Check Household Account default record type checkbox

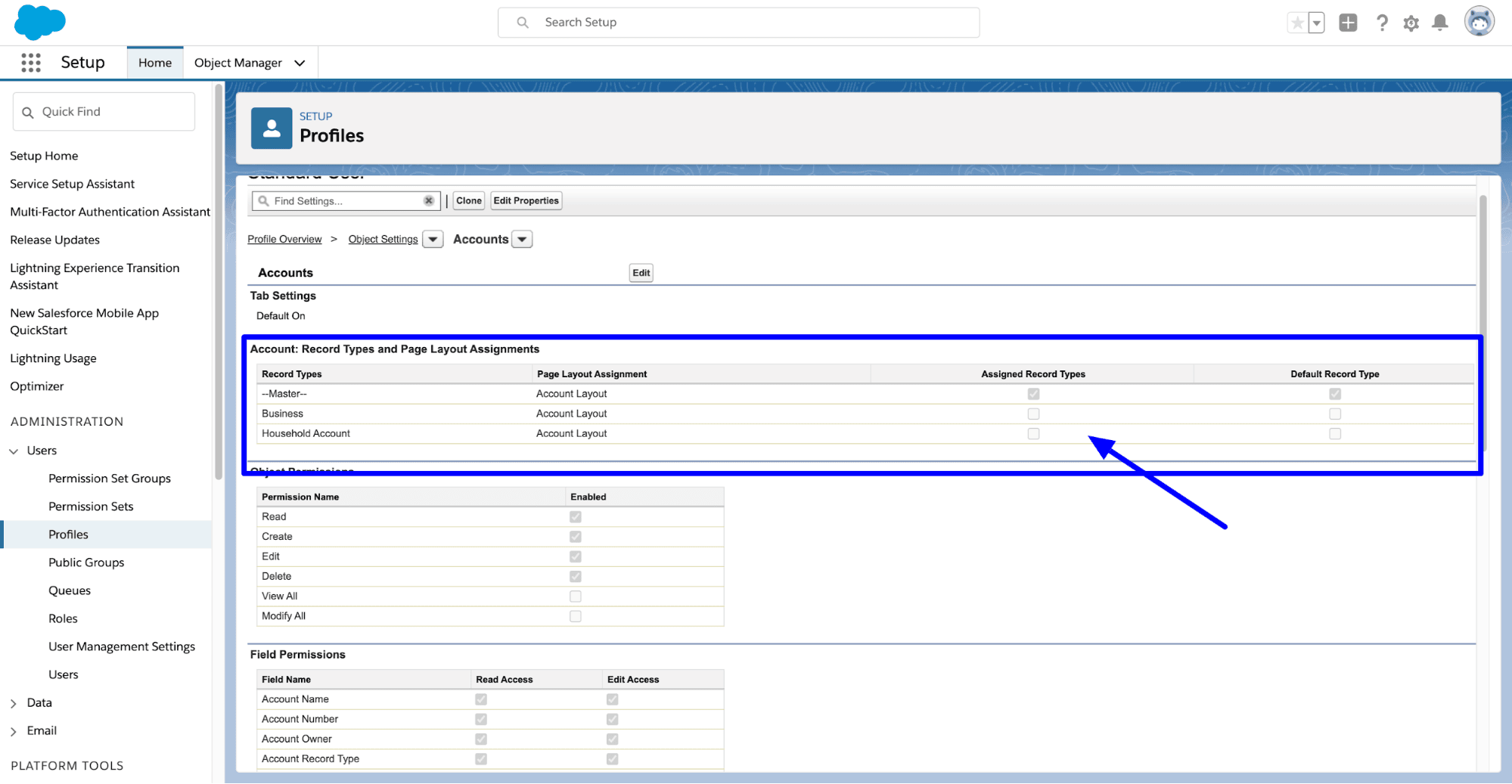click(x=1335, y=434)
